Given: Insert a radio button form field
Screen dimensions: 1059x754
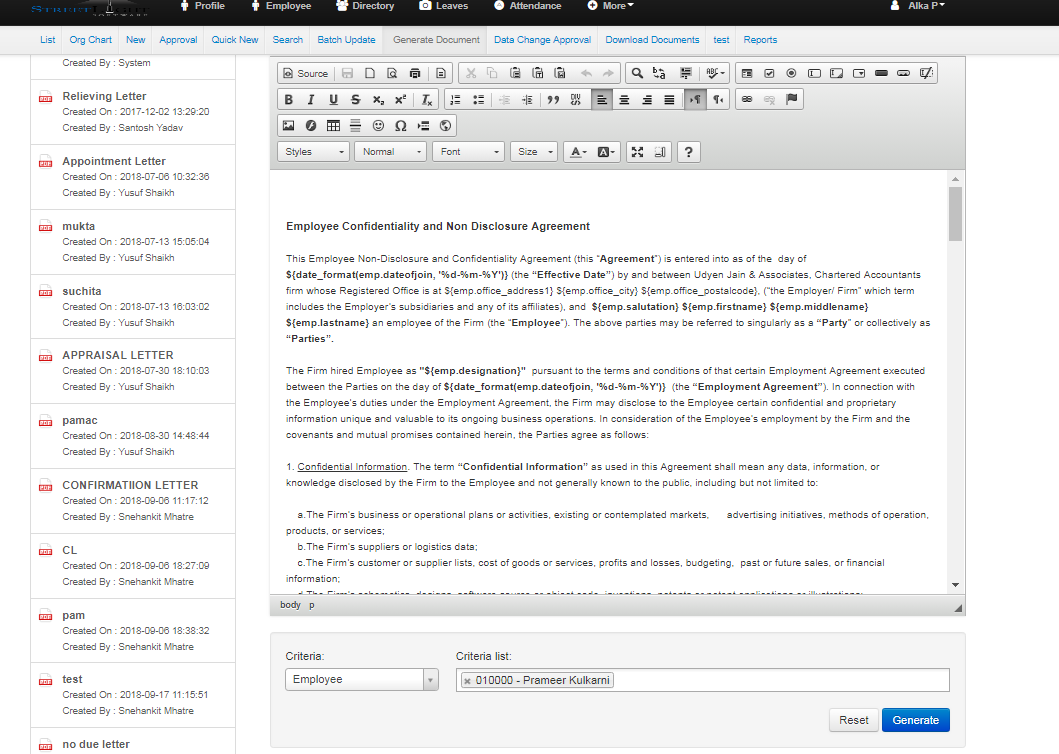Looking at the screenshot, I should point(791,73).
